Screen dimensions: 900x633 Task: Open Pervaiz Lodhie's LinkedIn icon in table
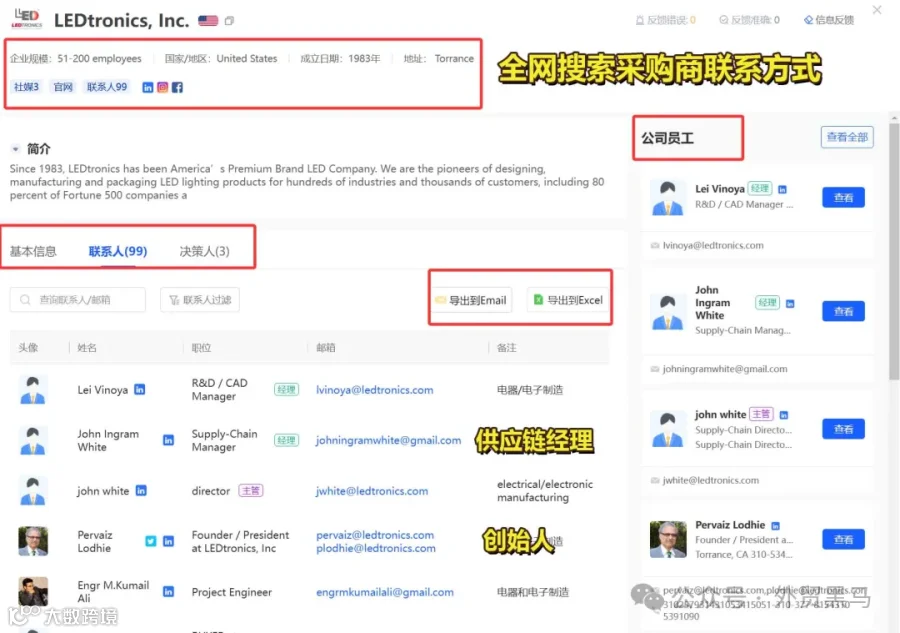coord(168,541)
